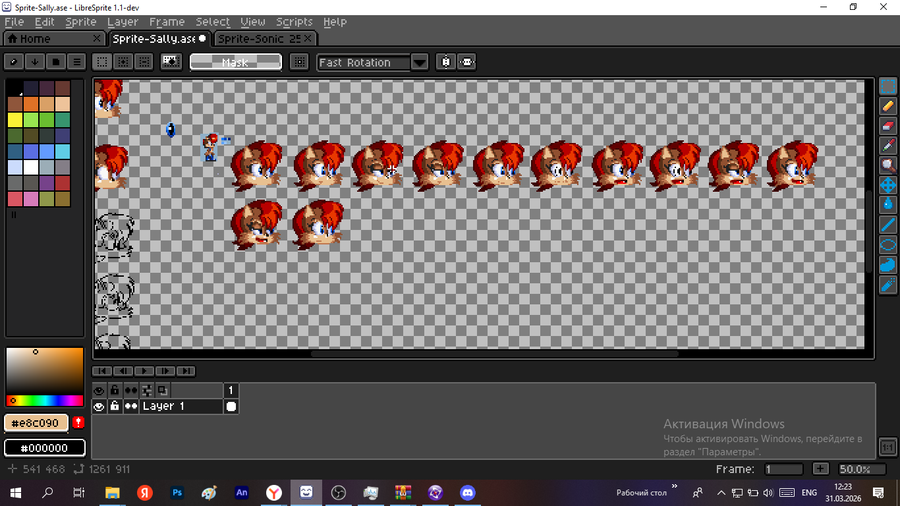This screenshot has width=900, height=506.
Task: Go to first frame button
Action: [102, 371]
